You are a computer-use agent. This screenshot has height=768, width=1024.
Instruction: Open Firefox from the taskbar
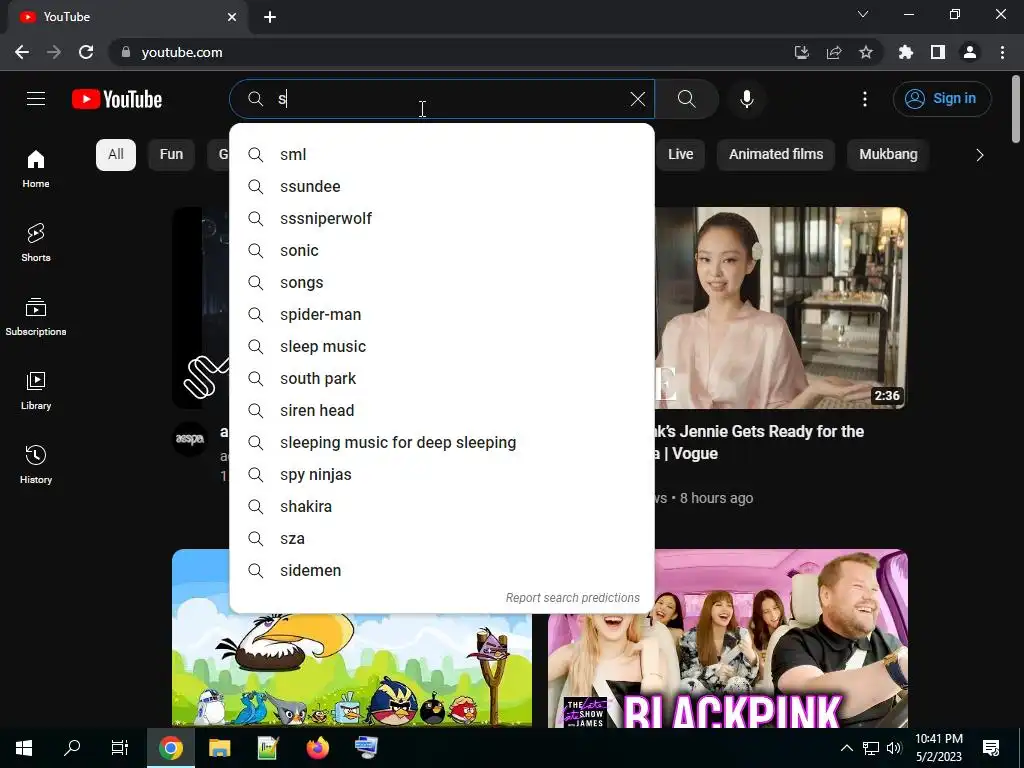pos(317,748)
